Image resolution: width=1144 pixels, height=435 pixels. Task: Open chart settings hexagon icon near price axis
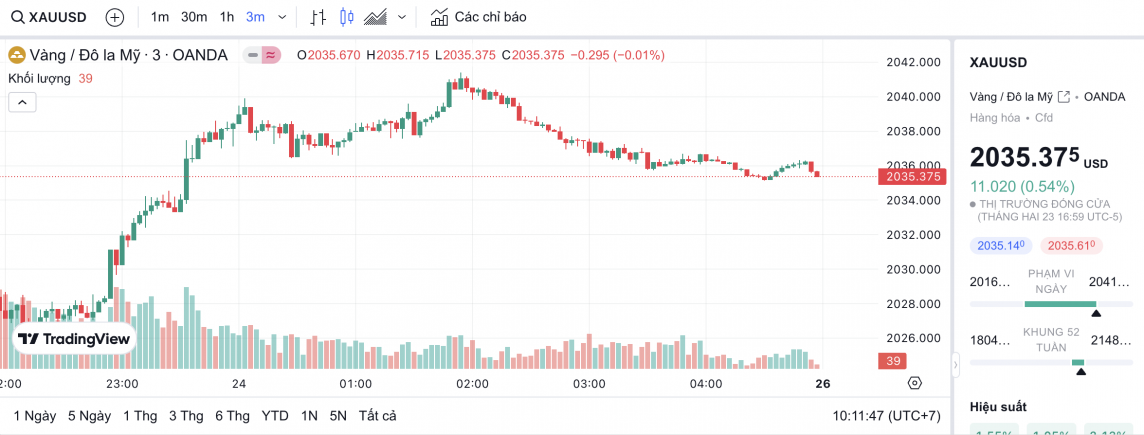[914, 383]
